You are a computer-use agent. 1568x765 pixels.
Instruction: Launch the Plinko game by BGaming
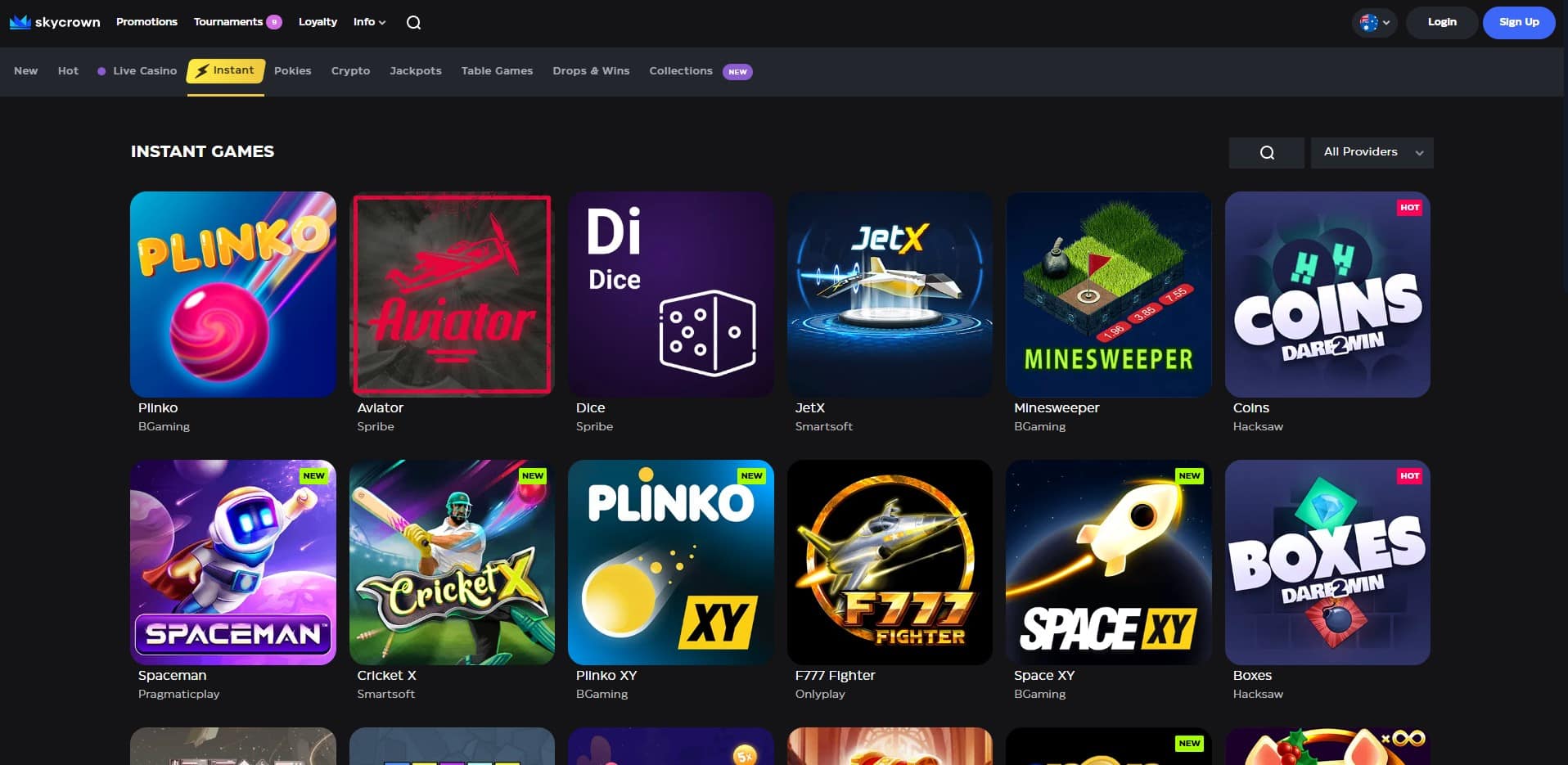pyautogui.click(x=232, y=295)
